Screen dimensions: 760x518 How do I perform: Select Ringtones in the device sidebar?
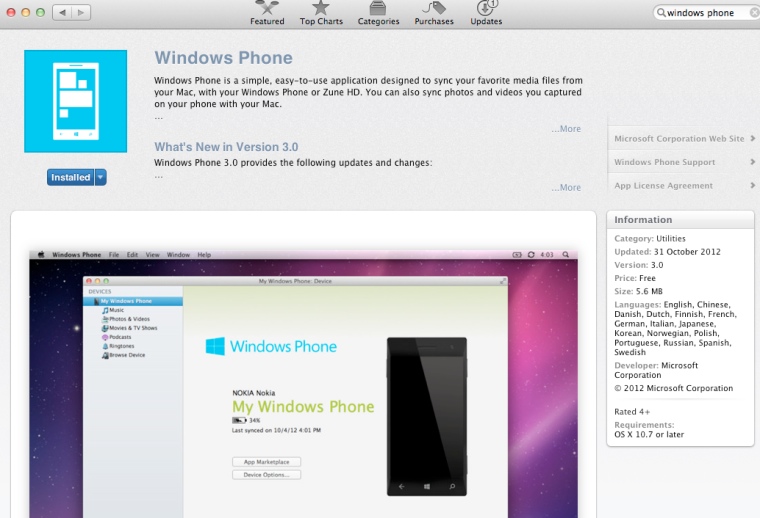click(118, 346)
